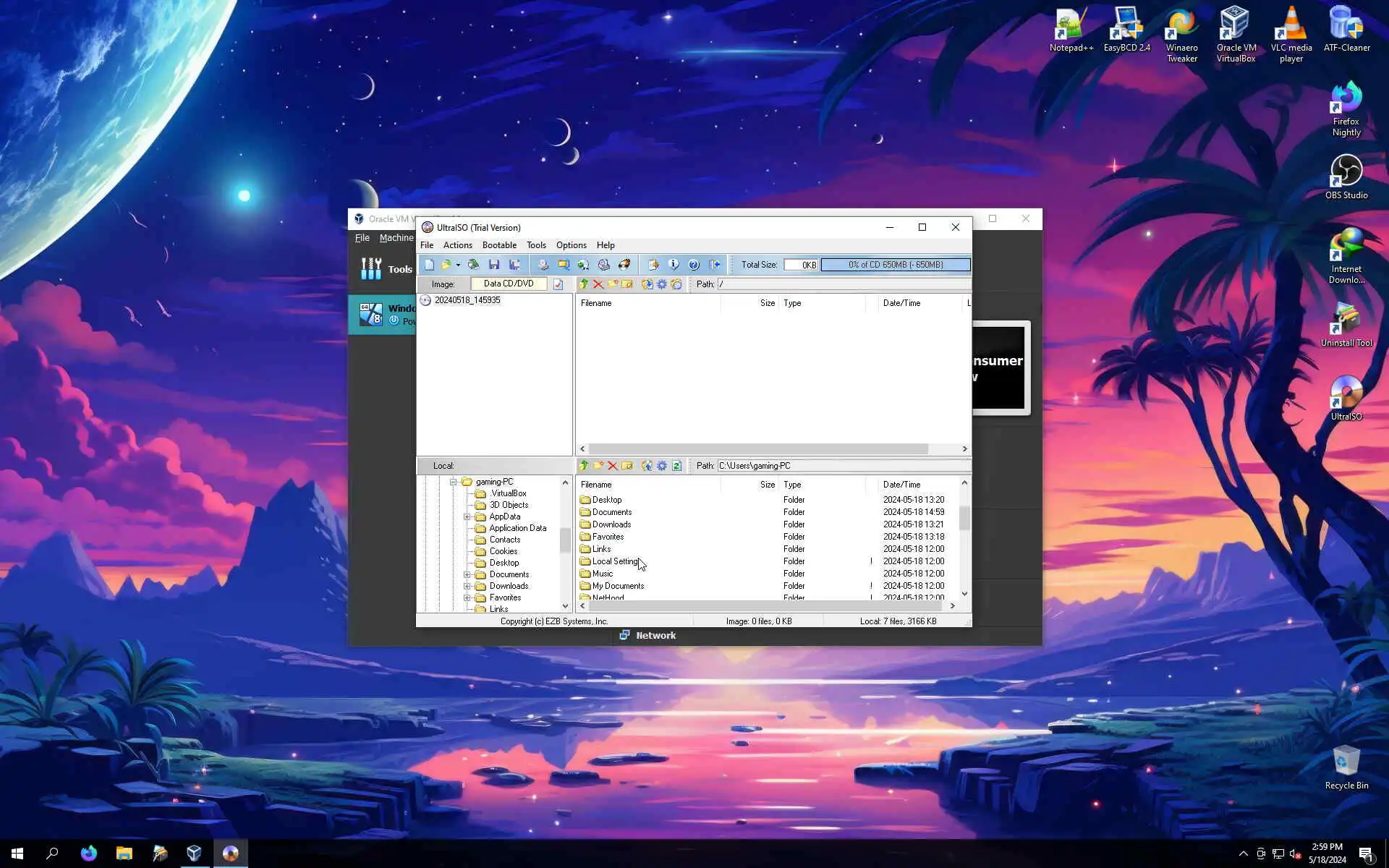1389x868 pixels.
Task: Click the image properties check icon beside Data CD/DVD
Action: [x=558, y=284]
